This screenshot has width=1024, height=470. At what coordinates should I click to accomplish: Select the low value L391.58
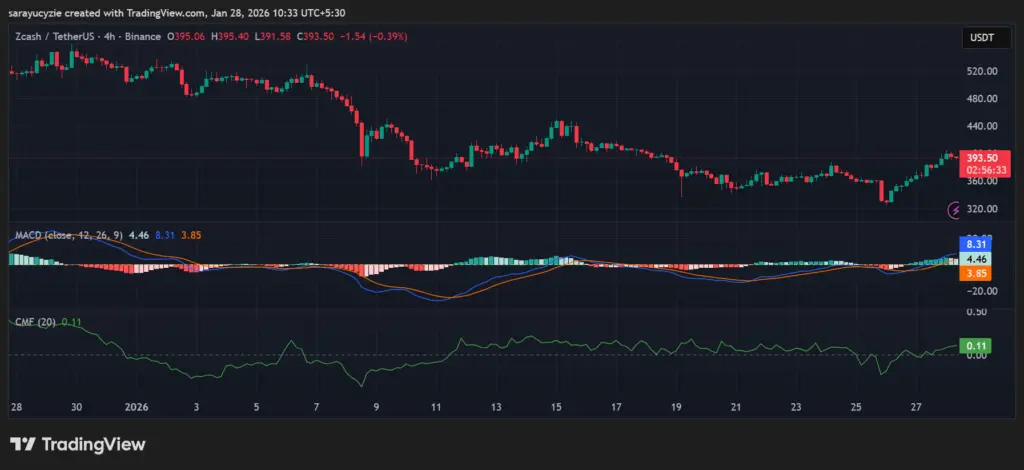272,37
